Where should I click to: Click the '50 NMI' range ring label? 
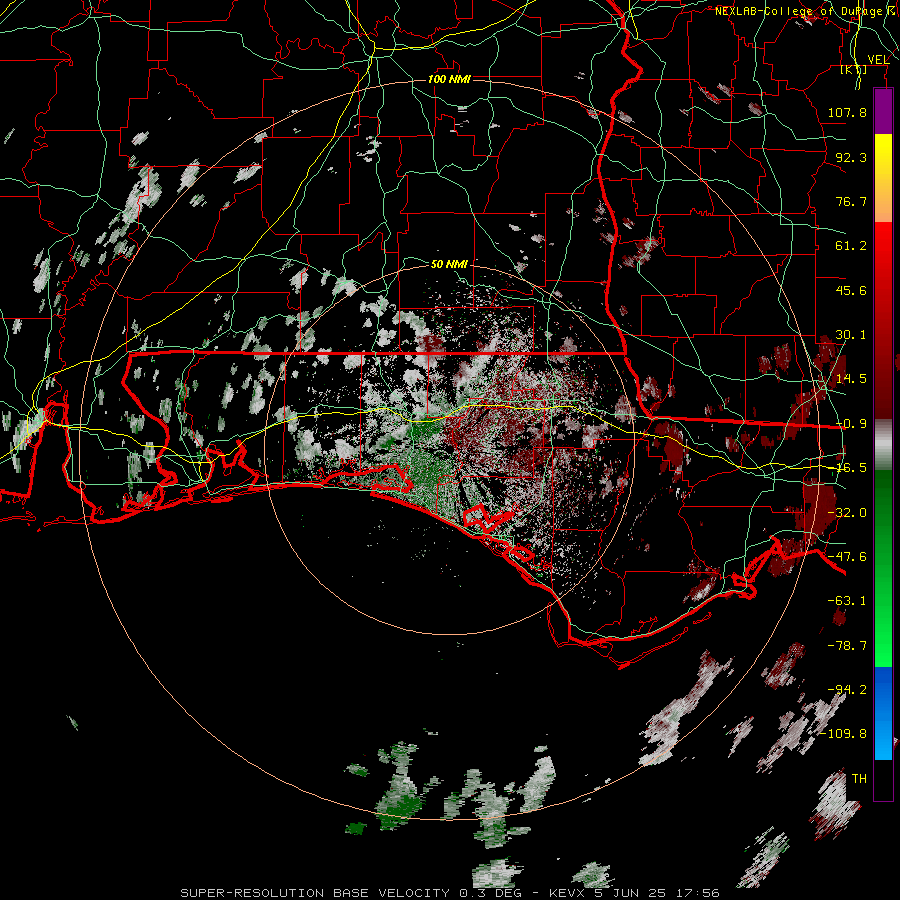tap(449, 264)
